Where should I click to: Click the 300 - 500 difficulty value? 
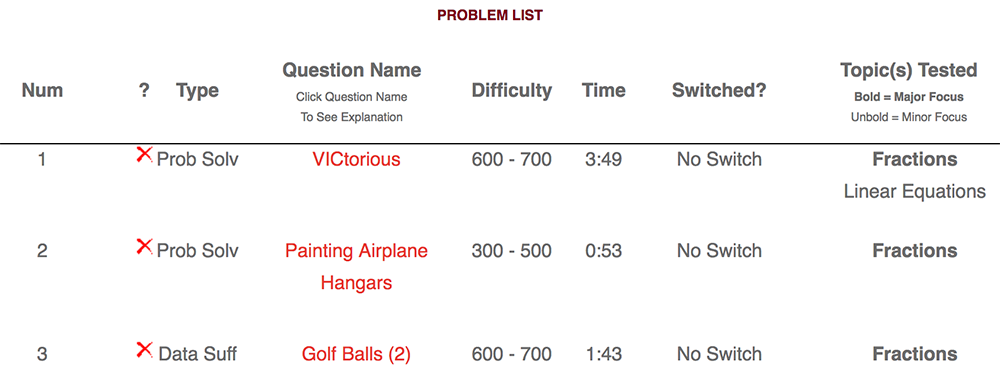coord(511,251)
